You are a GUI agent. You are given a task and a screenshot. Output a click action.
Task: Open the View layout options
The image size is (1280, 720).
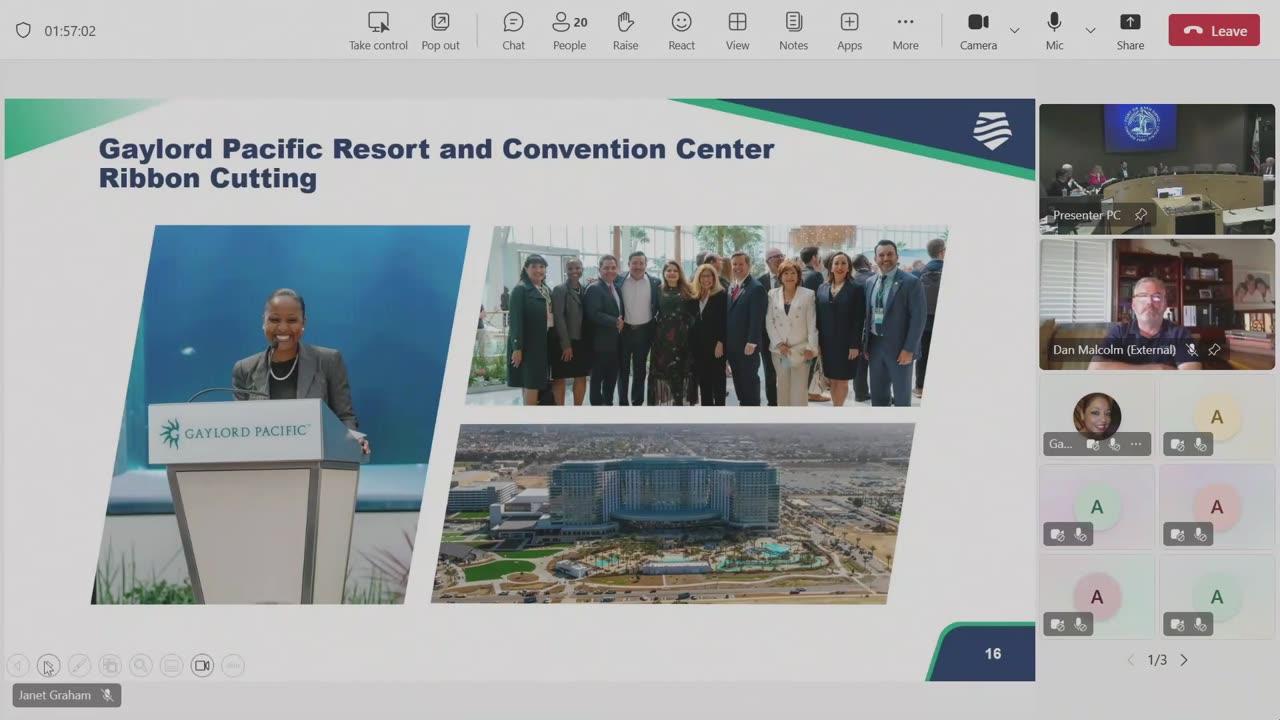click(737, 31)
